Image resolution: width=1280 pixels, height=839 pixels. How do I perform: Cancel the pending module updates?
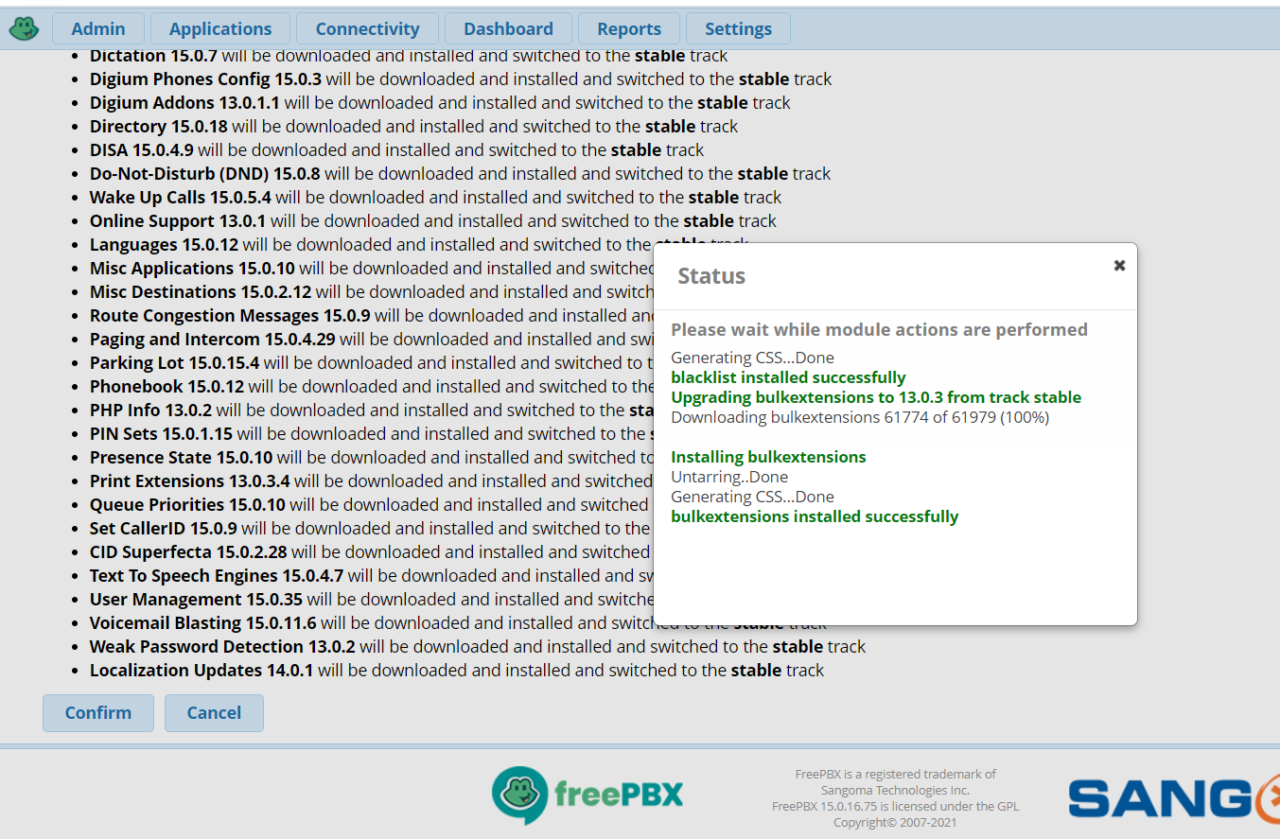tap(213, 712)
